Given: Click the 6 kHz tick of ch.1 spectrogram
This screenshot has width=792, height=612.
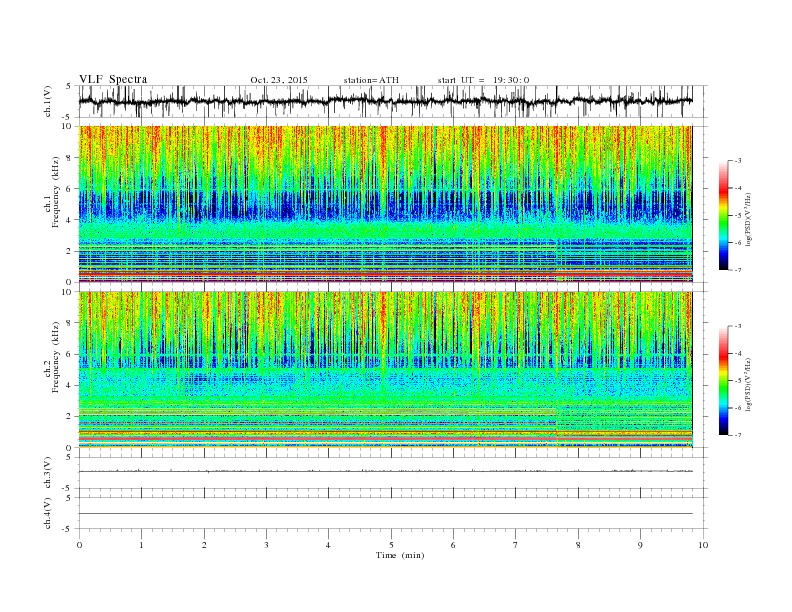Looking at the screenshot, I should click(70, 189).
